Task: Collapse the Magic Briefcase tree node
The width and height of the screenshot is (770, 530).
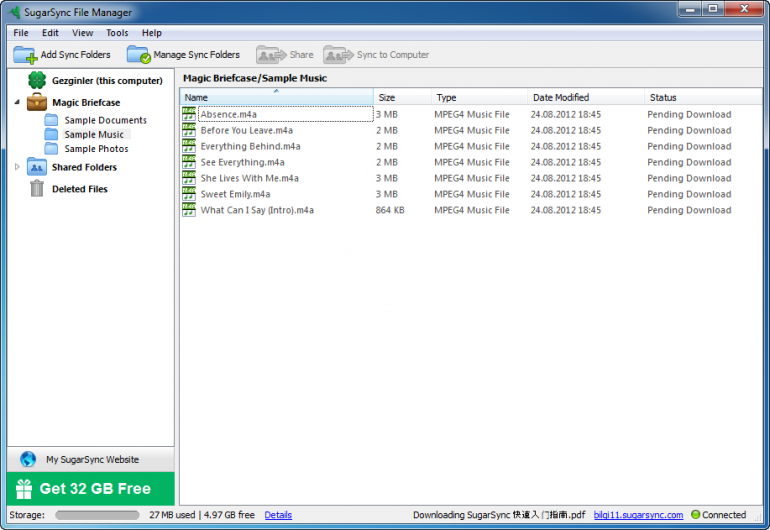Action: 17,102
